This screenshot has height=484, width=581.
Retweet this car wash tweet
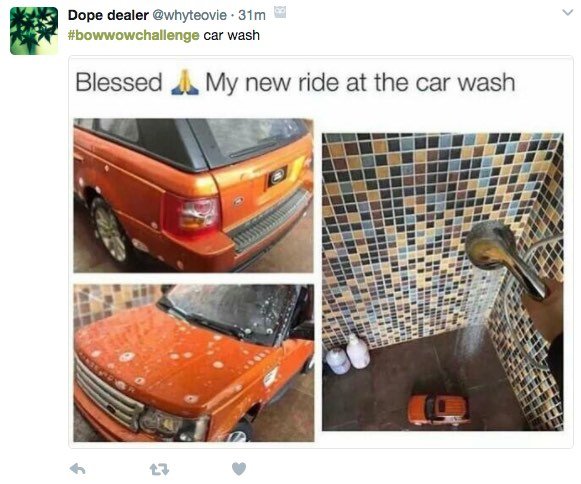159,470
